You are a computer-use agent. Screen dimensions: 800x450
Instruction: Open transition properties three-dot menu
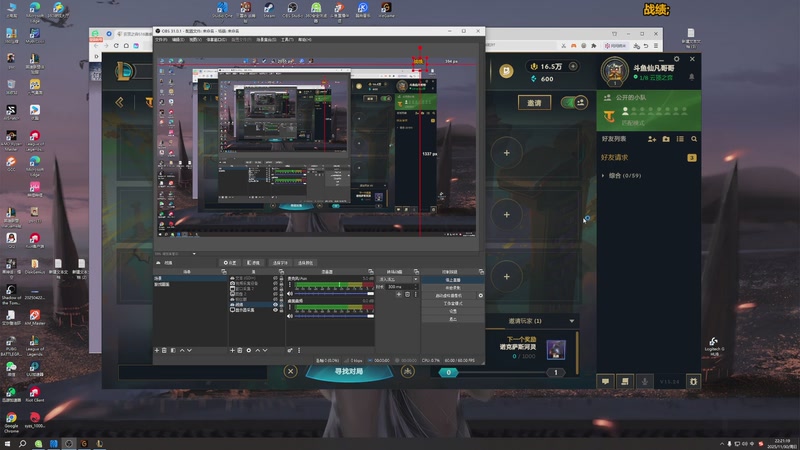[415, 294]
